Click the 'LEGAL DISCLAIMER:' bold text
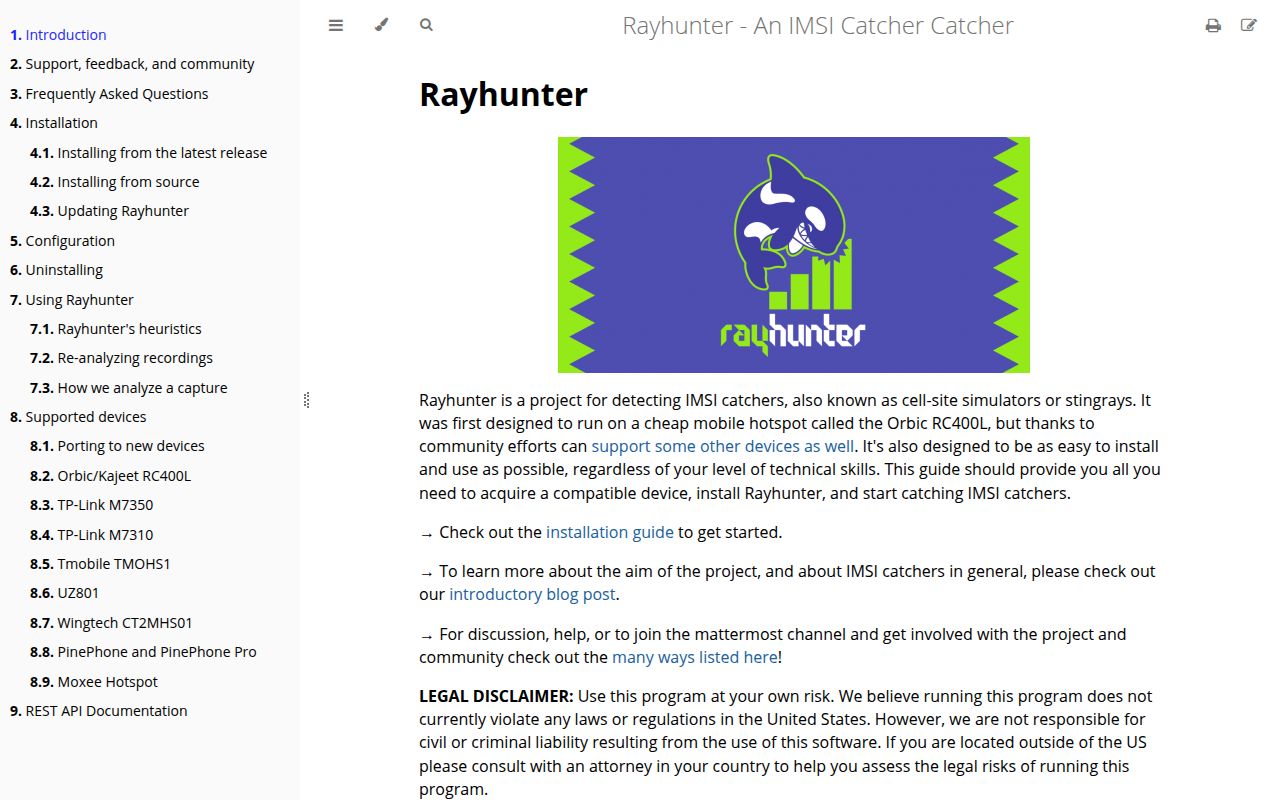The width and height of the screenshot is (1280, 800). [496, 696]
